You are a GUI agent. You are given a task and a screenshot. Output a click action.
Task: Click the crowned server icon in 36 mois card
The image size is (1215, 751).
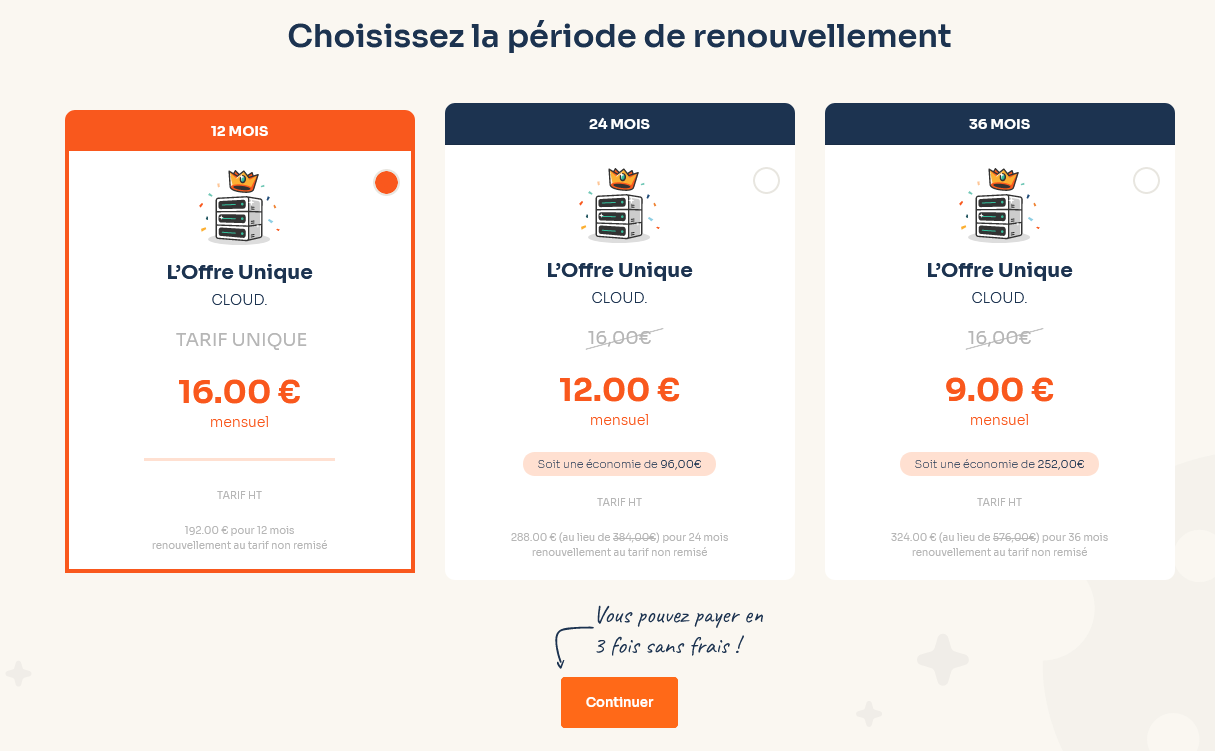(1000, 205)
